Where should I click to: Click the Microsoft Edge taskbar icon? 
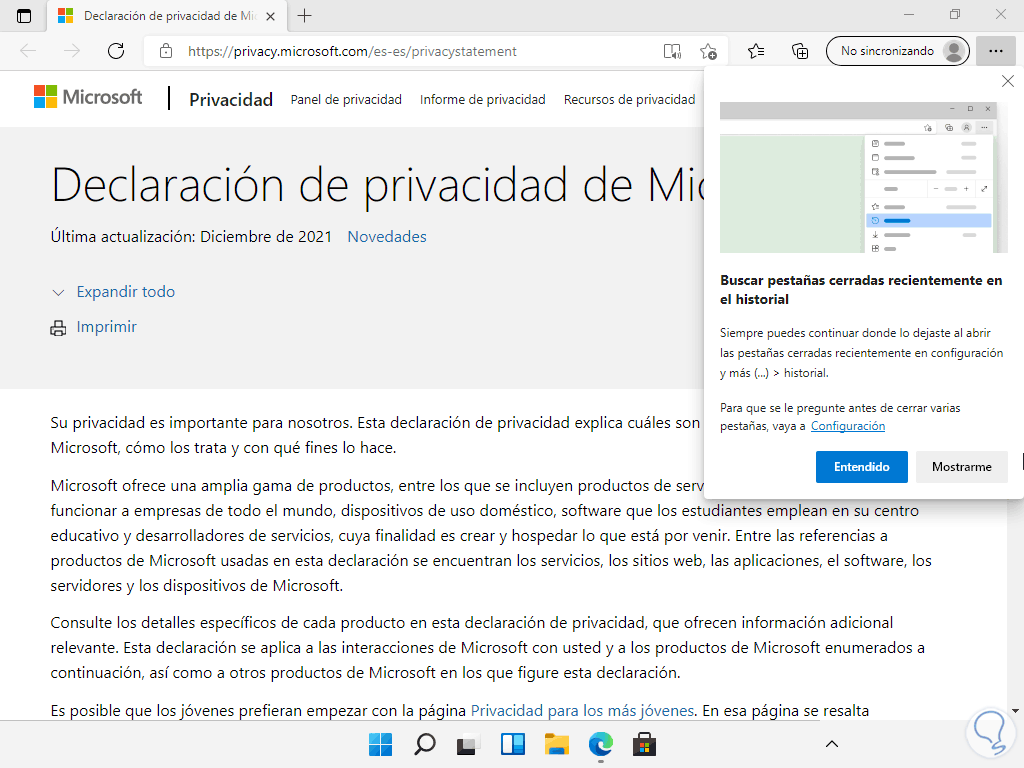click(x=600, y=744)
